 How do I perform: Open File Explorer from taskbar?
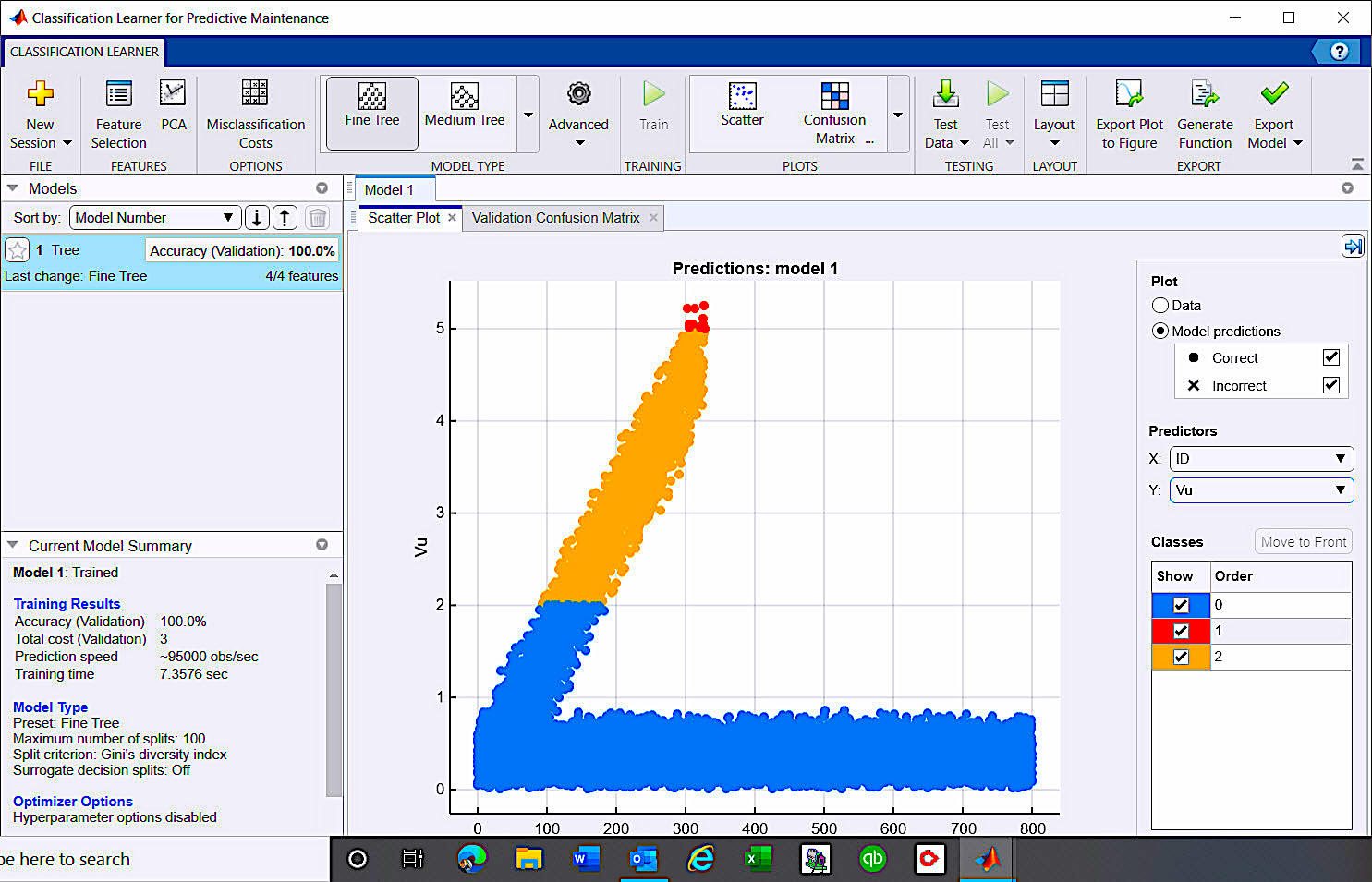528,859
